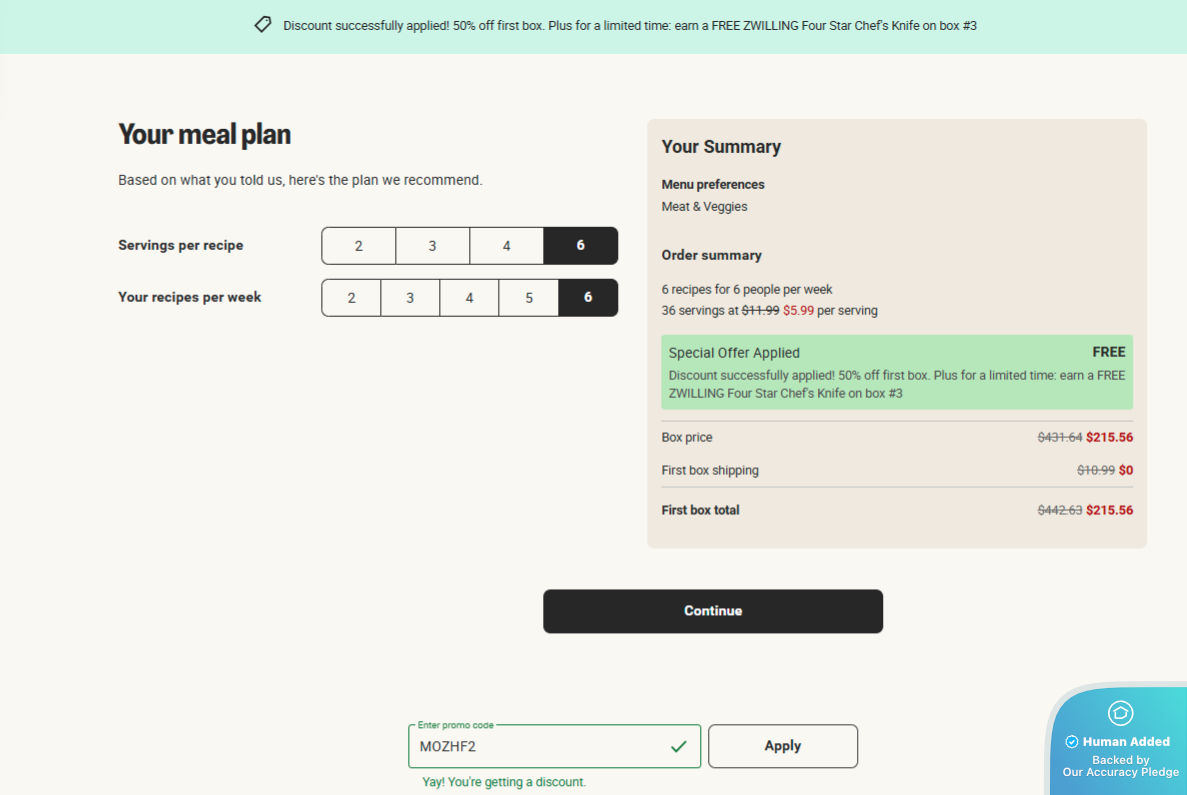Click the Special Offer Applied green box
This screenshot has height=795, width=1187.
pos(896,372)
